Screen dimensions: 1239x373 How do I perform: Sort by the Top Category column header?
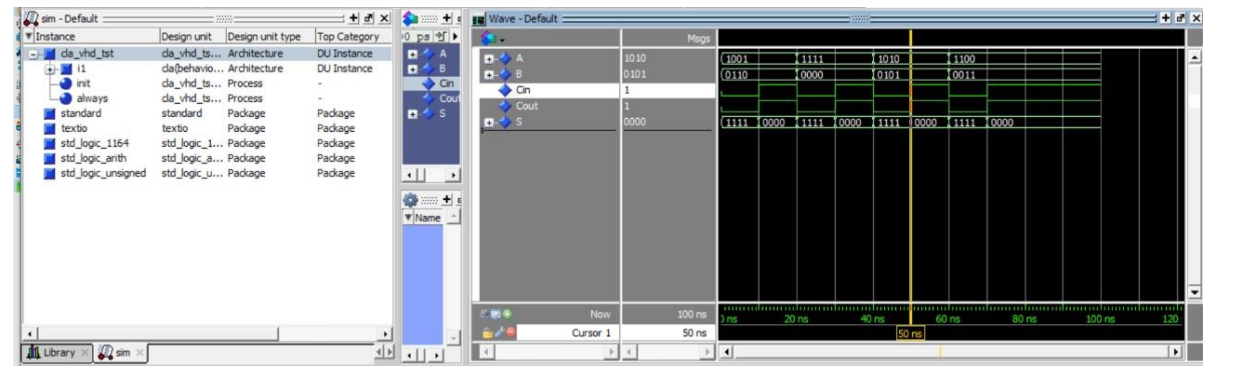[353, 36]
